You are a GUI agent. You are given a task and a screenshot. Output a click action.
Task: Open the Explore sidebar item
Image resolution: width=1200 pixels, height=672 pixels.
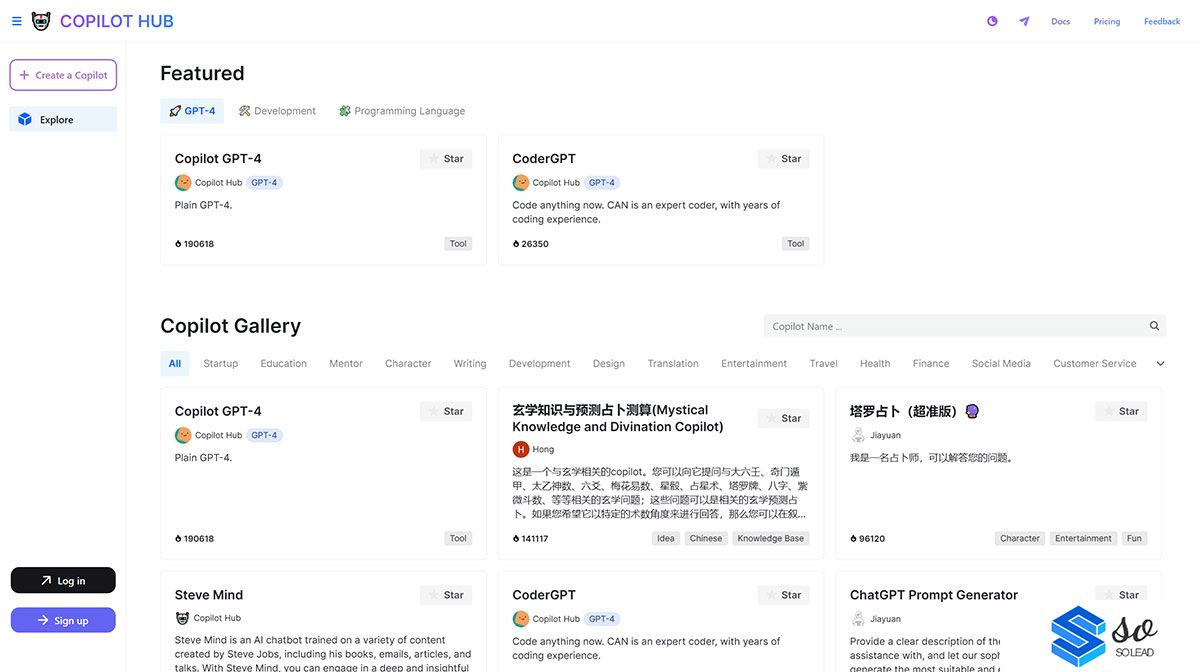point(63,120)
